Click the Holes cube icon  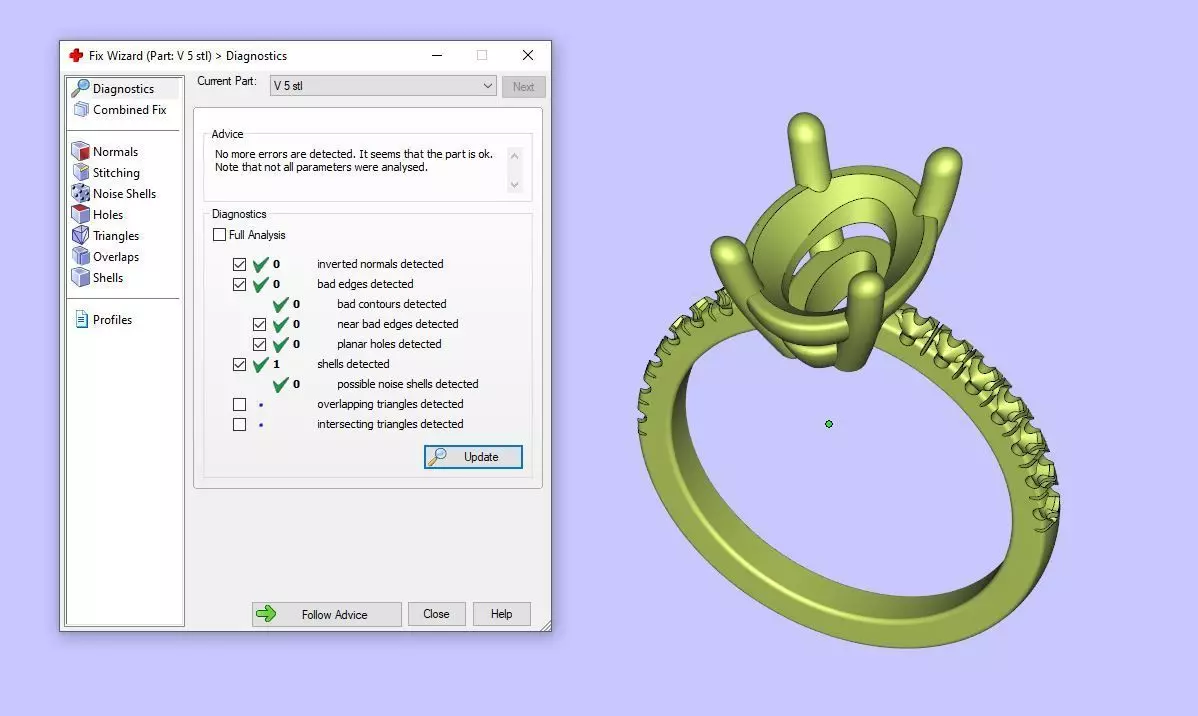[x=80, y=215]
